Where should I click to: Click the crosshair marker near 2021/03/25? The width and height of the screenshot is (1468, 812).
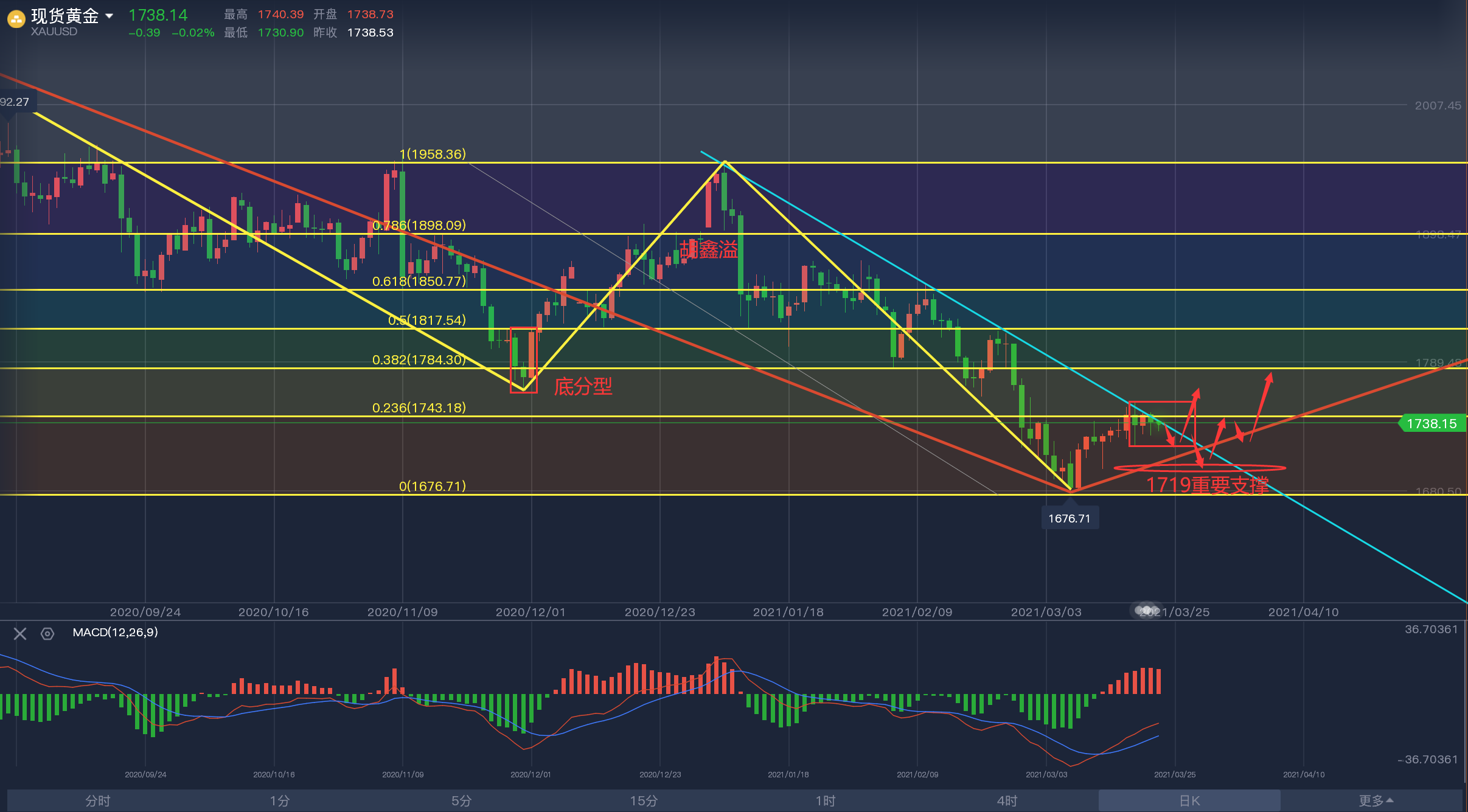(1147, 609)
